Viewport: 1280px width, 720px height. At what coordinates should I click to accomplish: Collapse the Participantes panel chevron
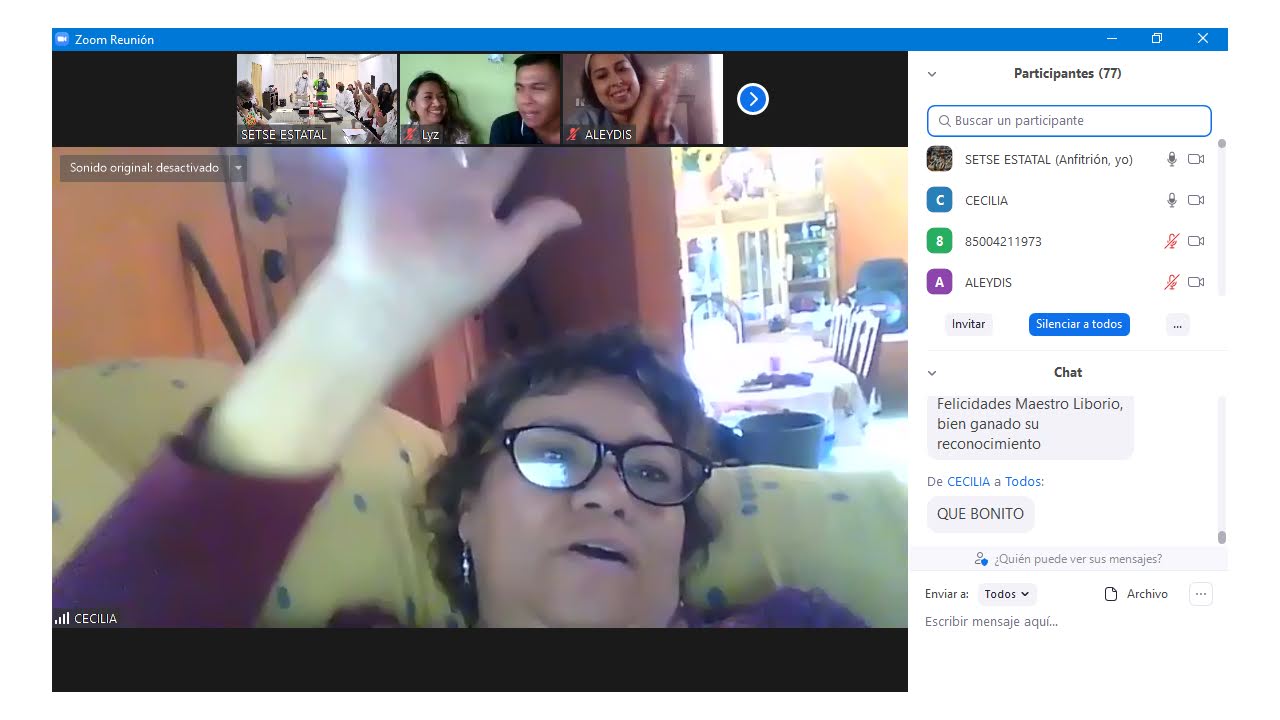click(932, 74)
